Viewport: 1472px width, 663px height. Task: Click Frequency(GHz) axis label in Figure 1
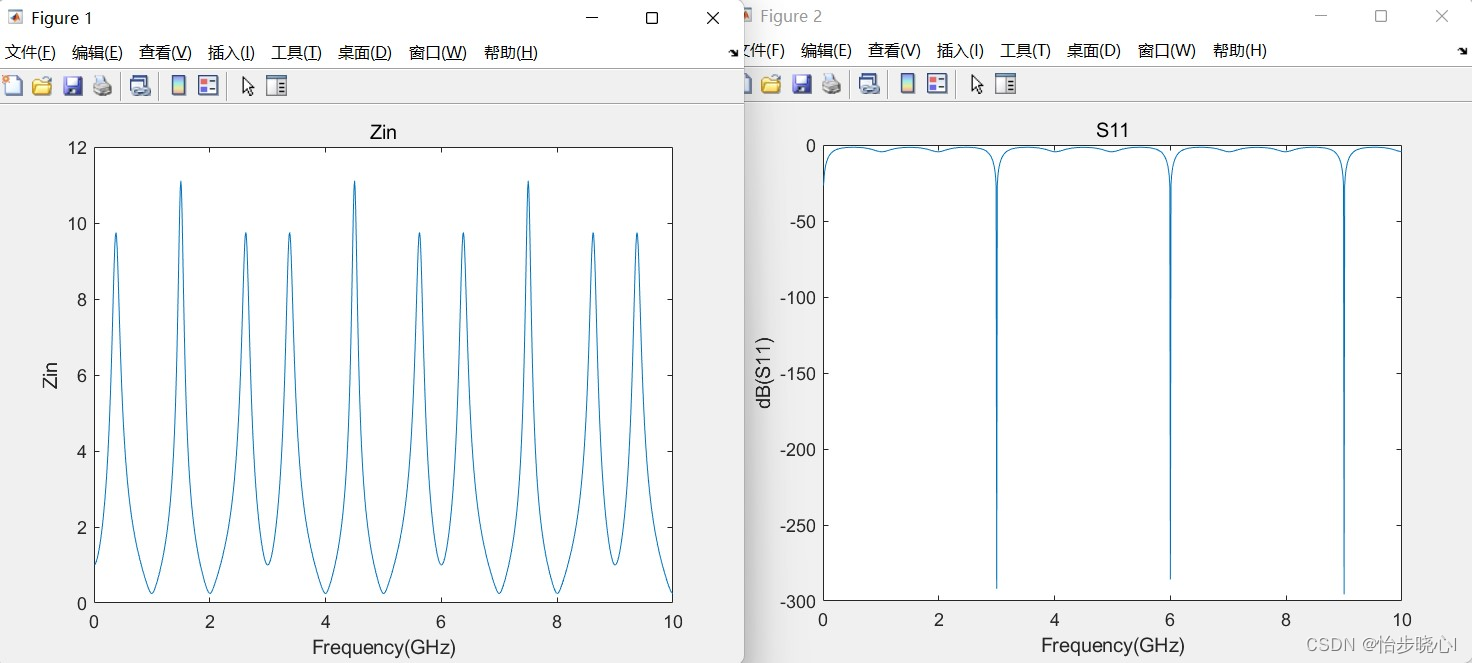383,647
